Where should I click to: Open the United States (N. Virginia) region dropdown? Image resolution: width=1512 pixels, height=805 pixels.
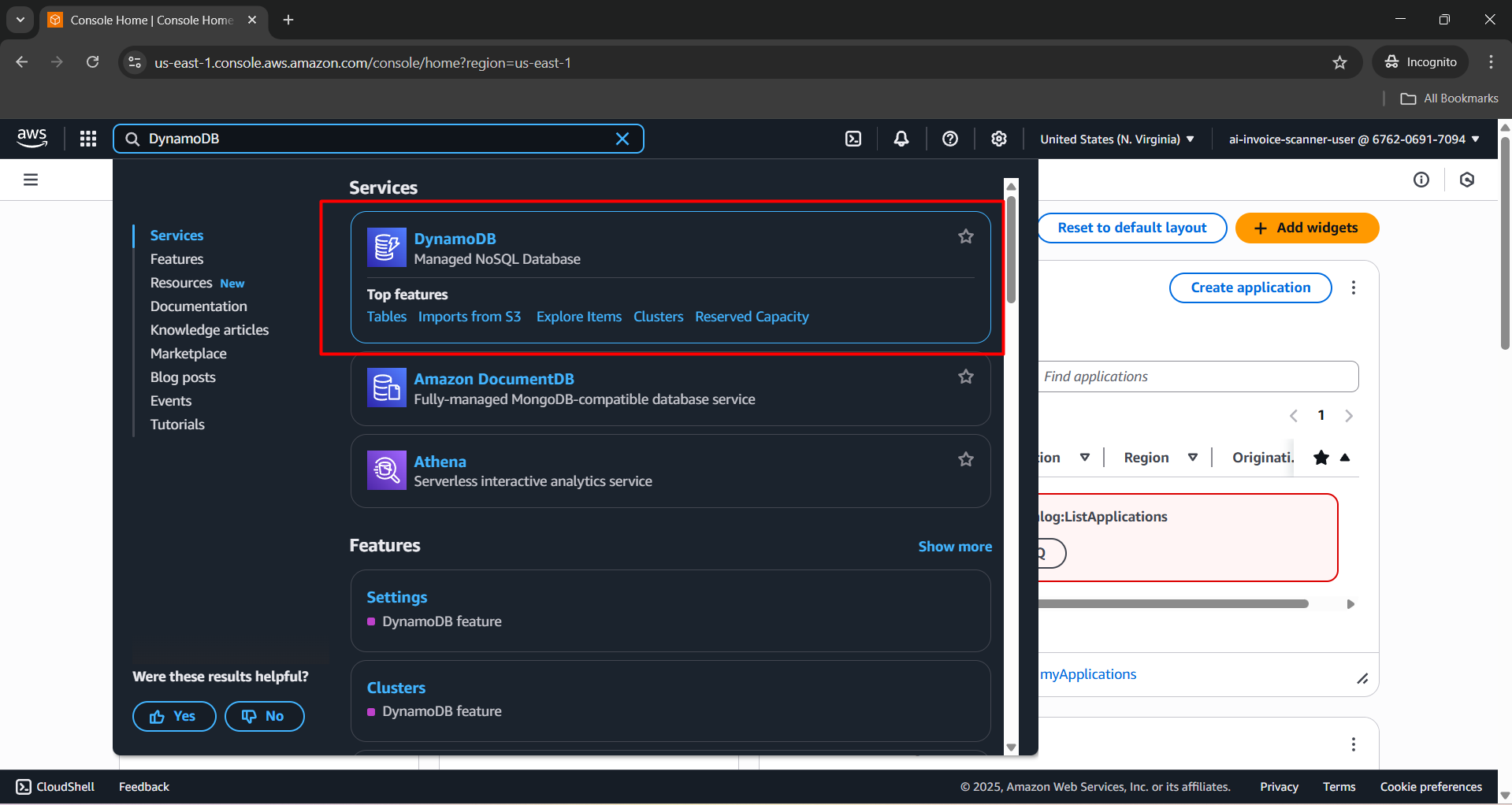[x=1116, y=139]
